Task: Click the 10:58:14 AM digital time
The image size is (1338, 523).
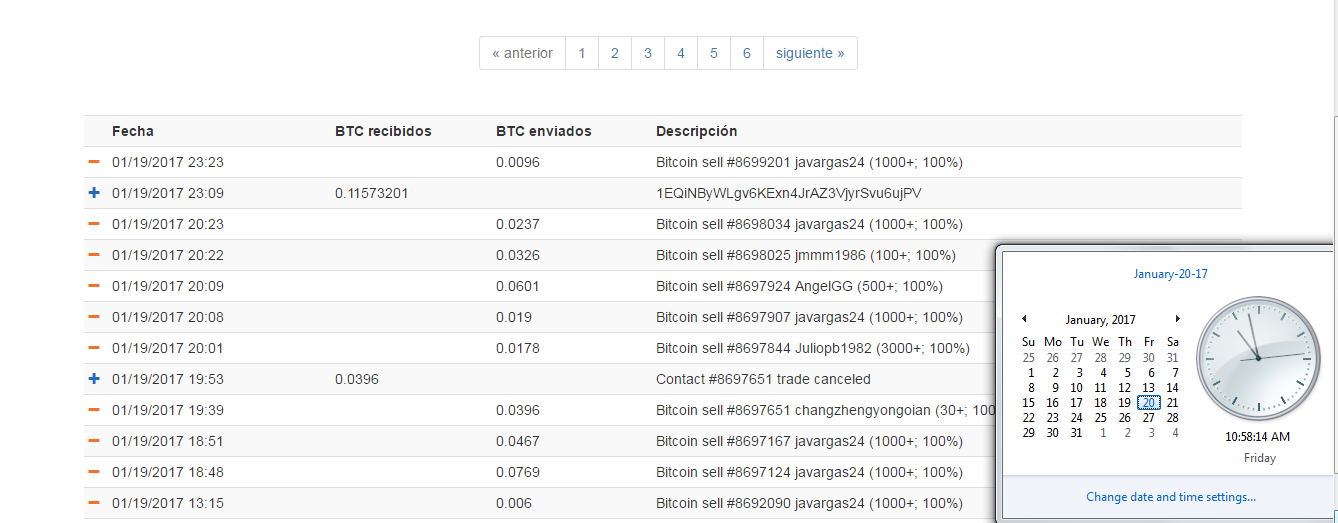Action: (x=1257, y=437)
